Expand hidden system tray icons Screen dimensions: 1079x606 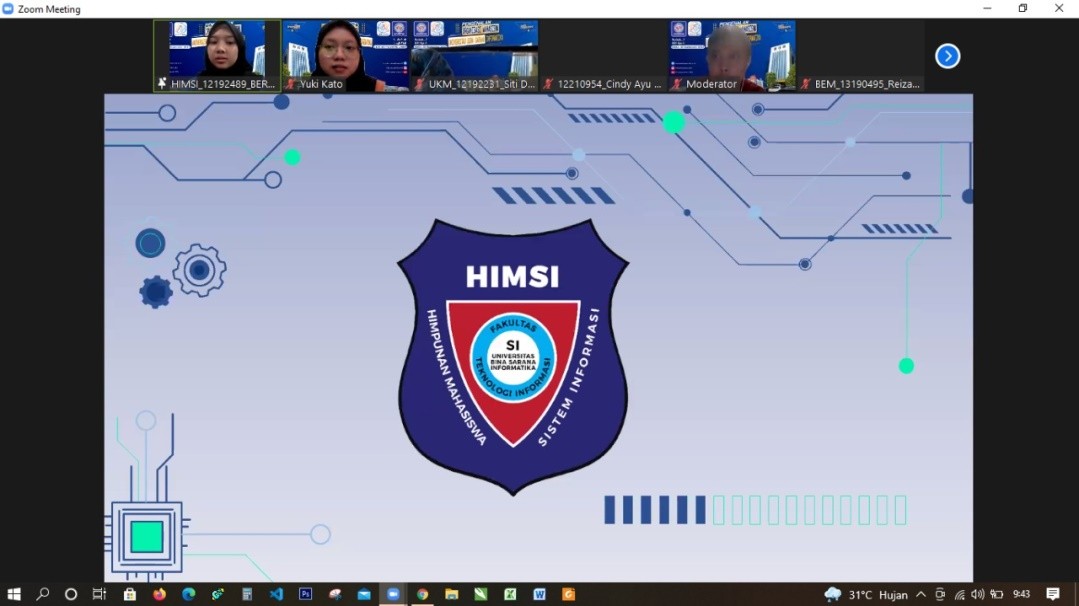(x=921, y=594)
